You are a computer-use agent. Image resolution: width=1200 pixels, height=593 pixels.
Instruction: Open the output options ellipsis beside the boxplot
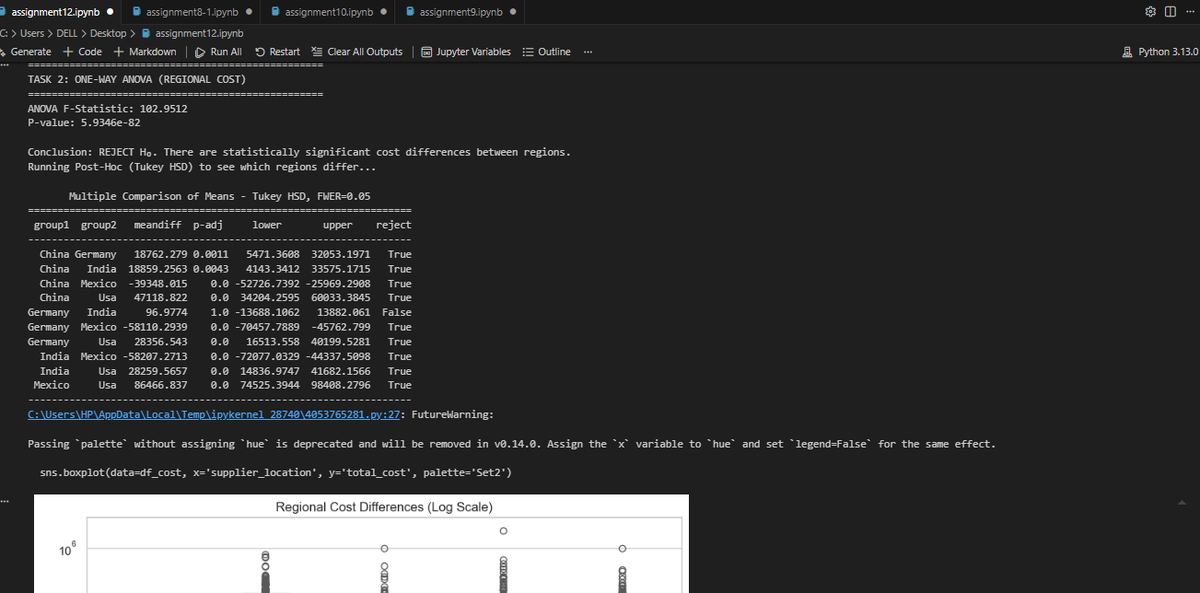[x=5, y=502]
